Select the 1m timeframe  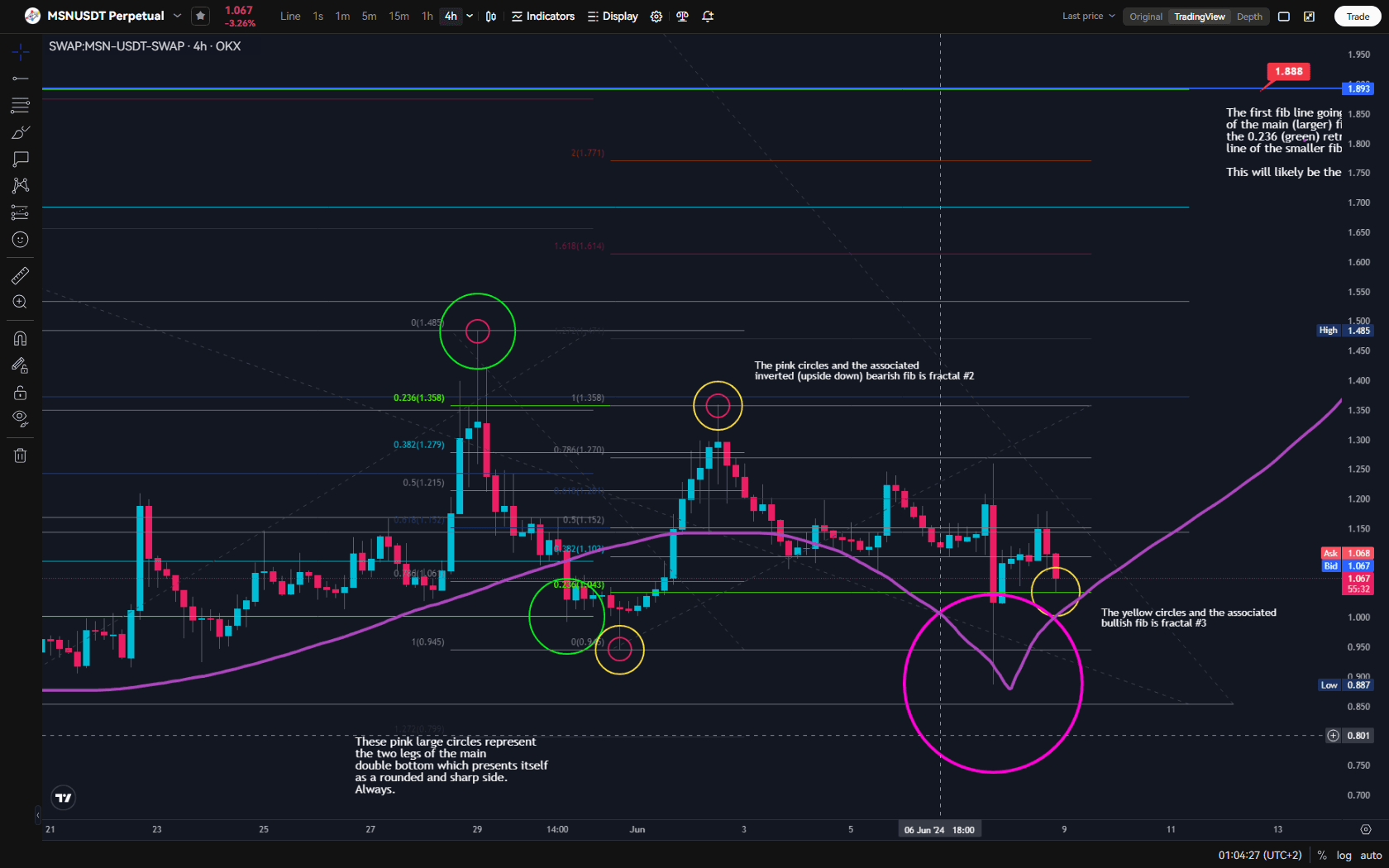tap(342, 17)
